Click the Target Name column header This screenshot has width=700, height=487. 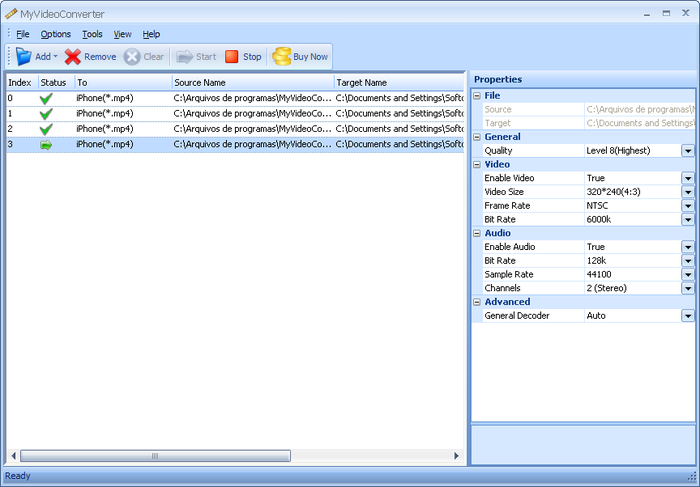400,83
